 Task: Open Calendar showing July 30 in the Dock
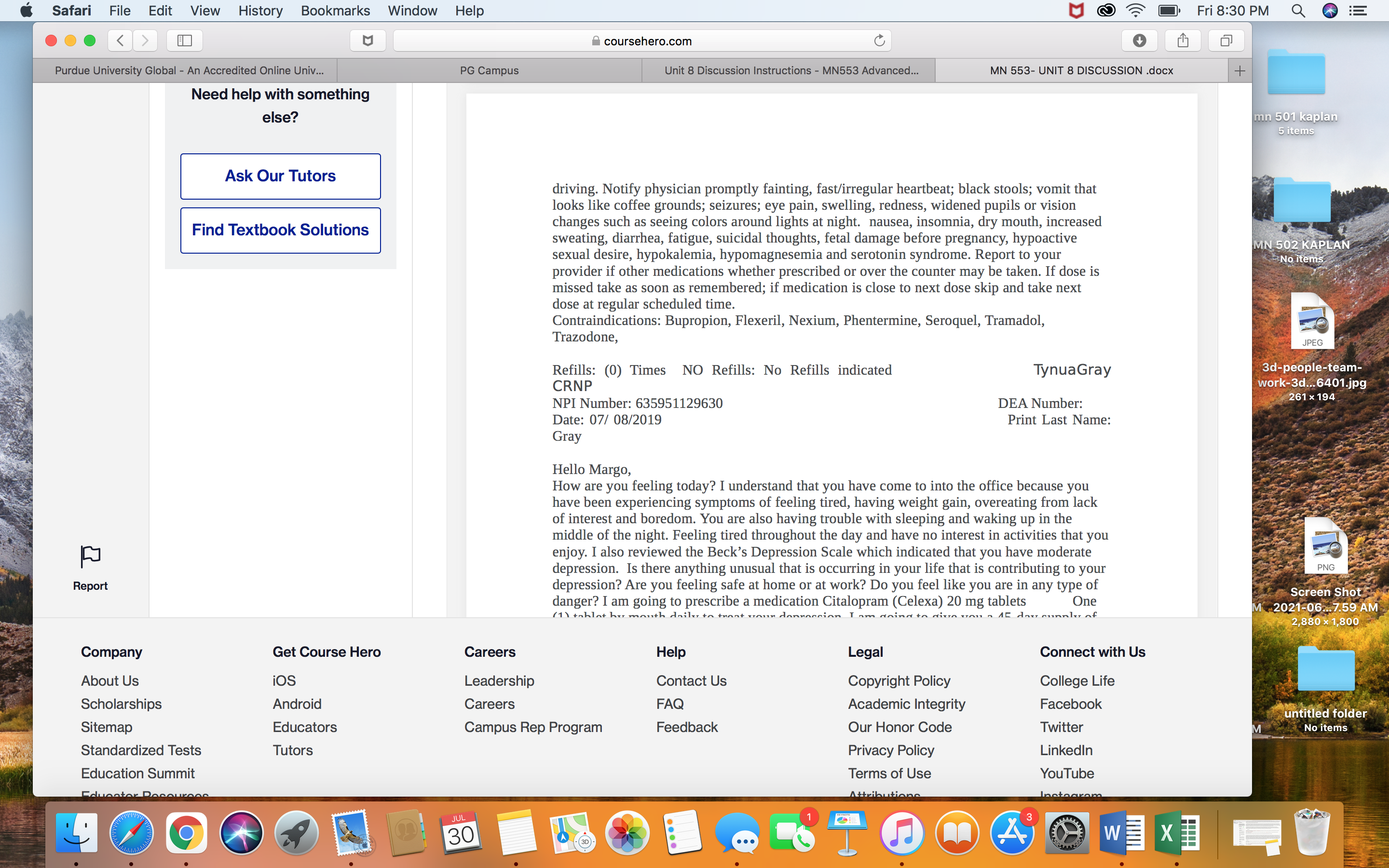click(x=461, y=833)
